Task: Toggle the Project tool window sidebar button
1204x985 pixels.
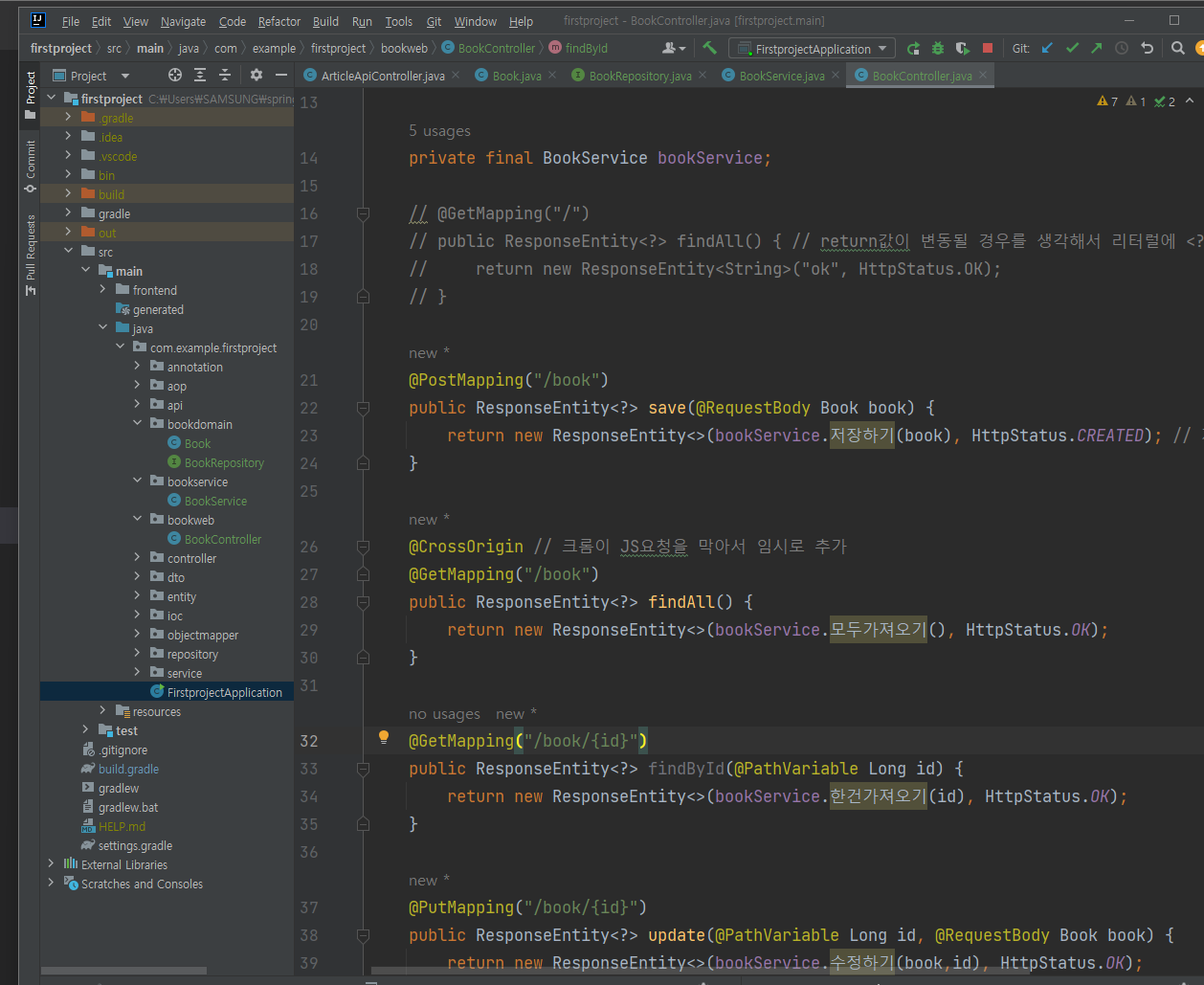Action: [x=31, y=93]
